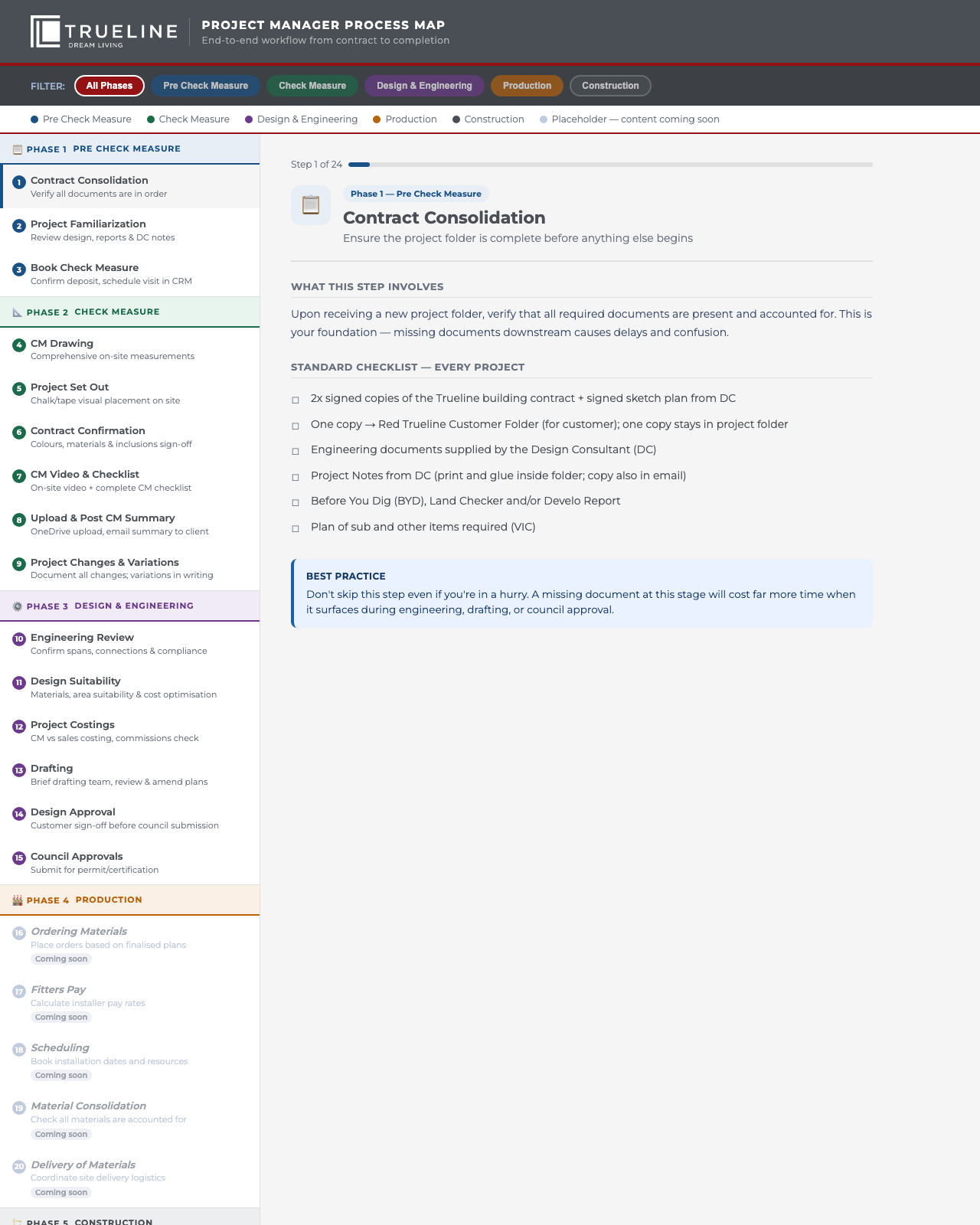The height and width of the screenshot is (1225, 980).
Task: Select the Project Set Out step
Action: point(129,394)
